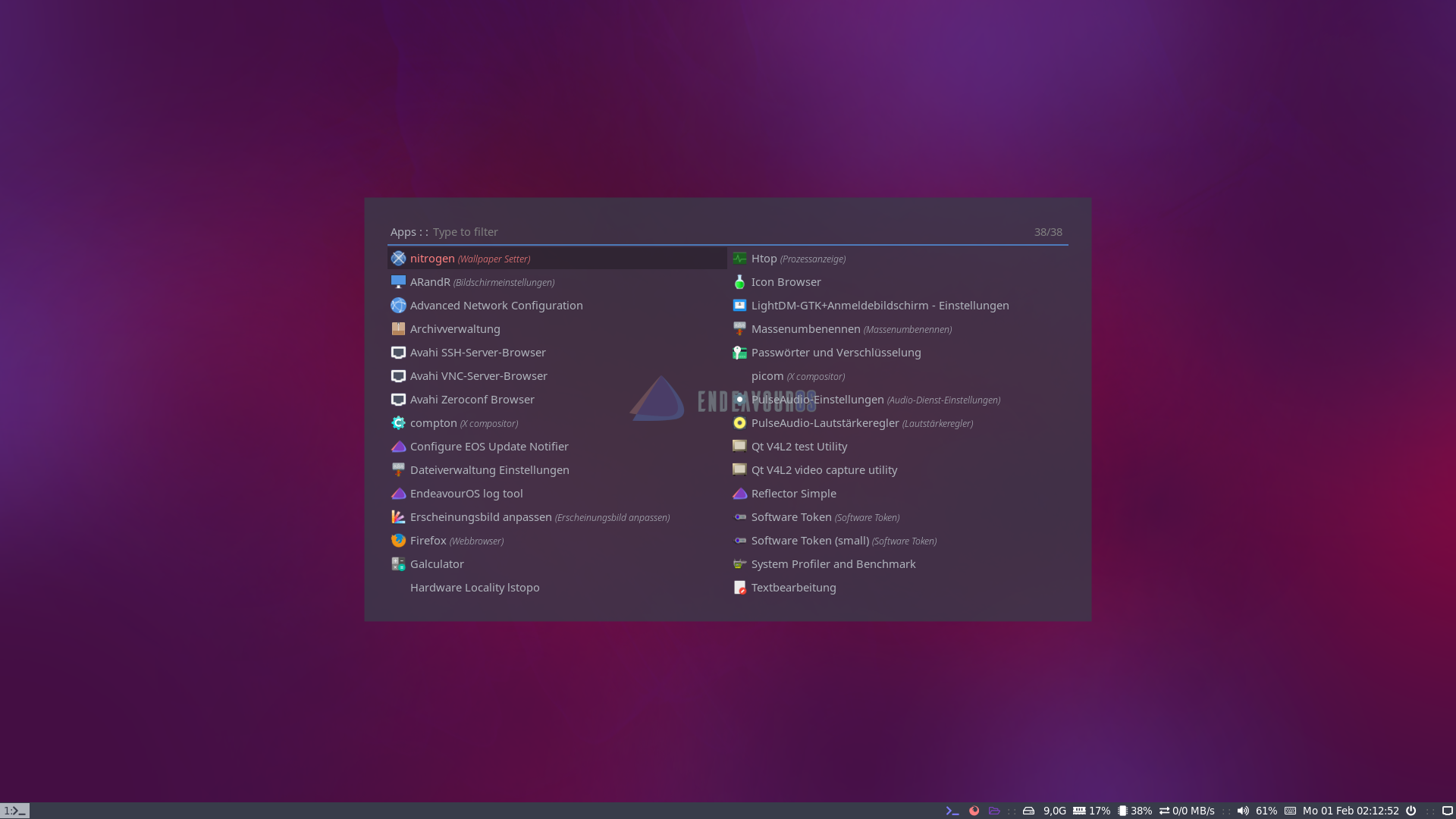Click the compton compositor gear icon
Viewport: 1456px width, 819px height.
tap(398, 423)
